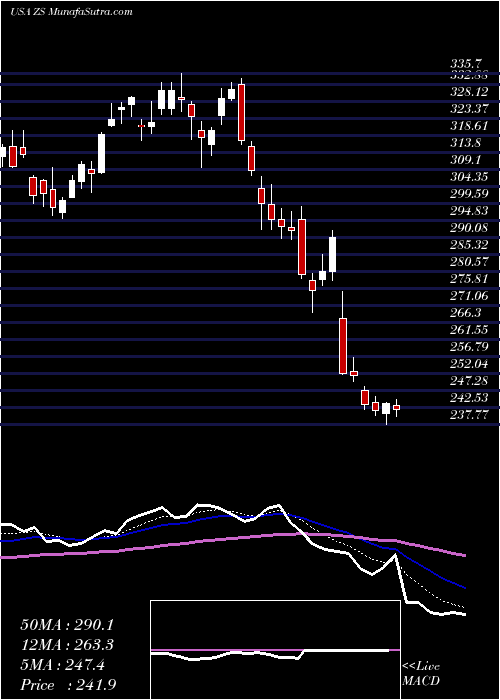The height and width of the screenshot is (700, 500).
Task: Select the 328.12 price level label
Action: pyautogui.click(x=471, y=92)
